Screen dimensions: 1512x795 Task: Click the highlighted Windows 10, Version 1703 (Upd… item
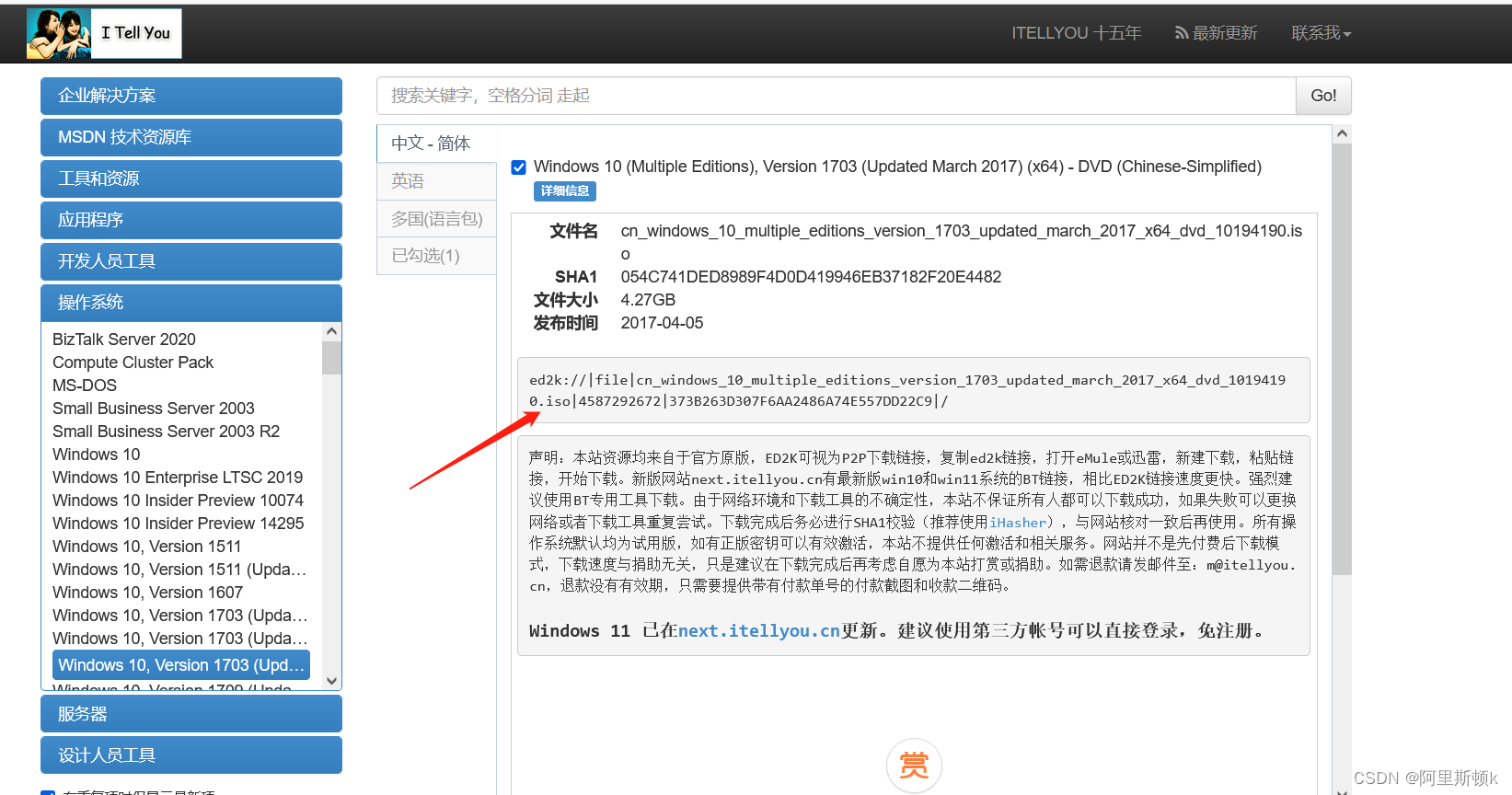pos(181,664)
